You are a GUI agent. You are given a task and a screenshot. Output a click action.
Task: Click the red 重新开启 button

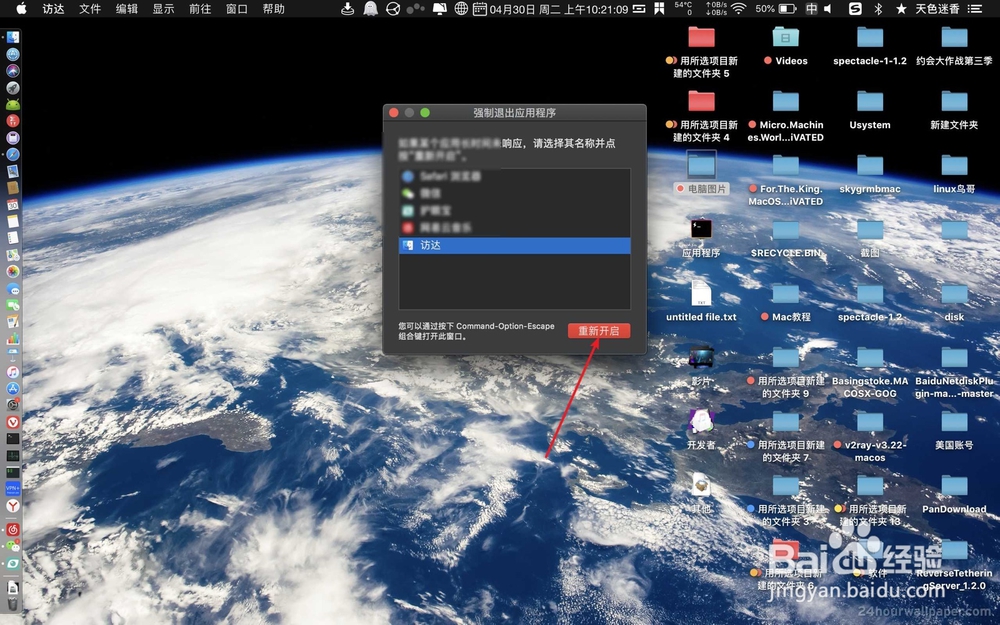click(599, 330)
